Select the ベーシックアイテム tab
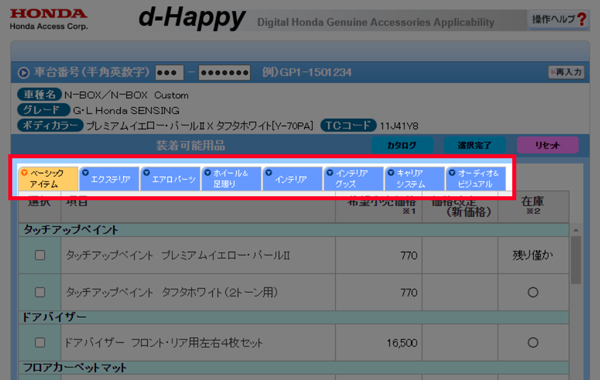600x380 pixels. click(x=48, y=178)
